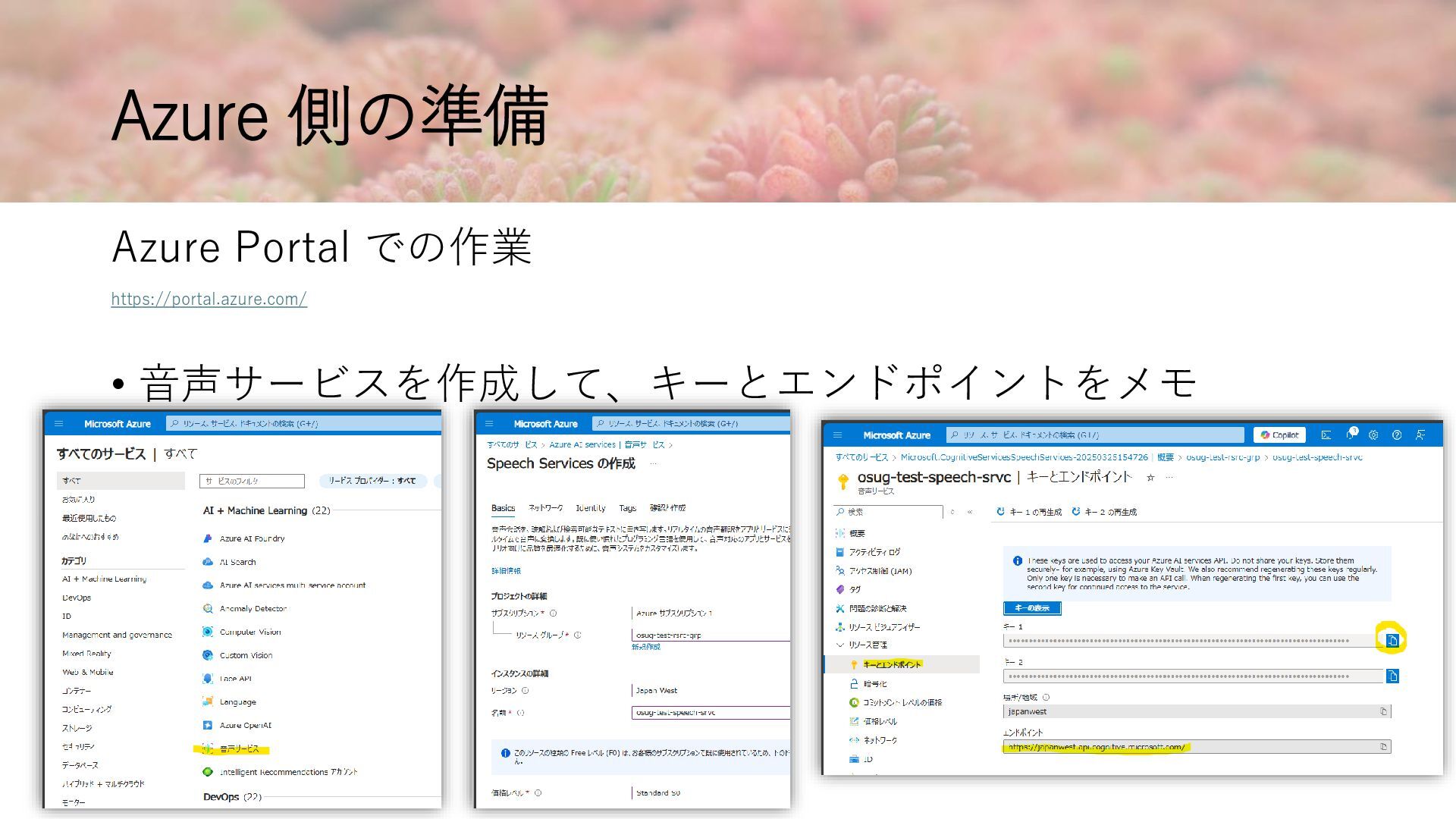
Task: Open 価格レベル Standard S0 dropdown
Action: coord(711,793)
